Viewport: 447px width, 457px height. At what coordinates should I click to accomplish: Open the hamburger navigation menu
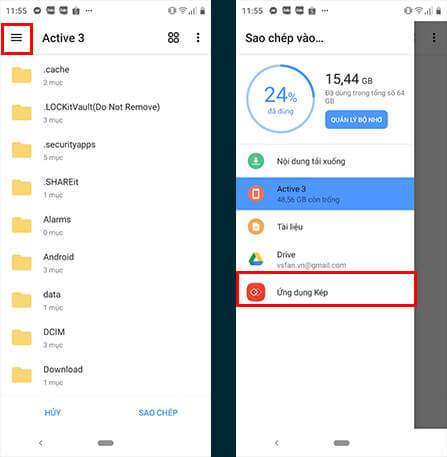16,38
